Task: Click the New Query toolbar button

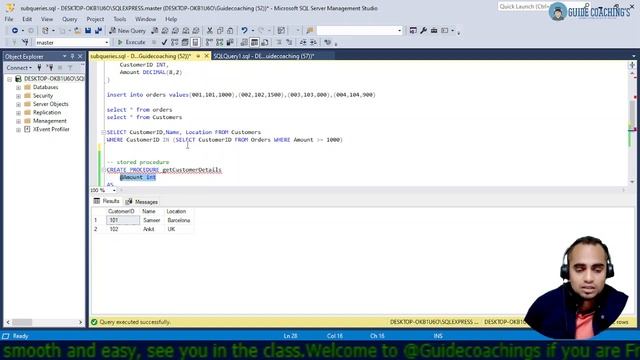Action: 127,31
